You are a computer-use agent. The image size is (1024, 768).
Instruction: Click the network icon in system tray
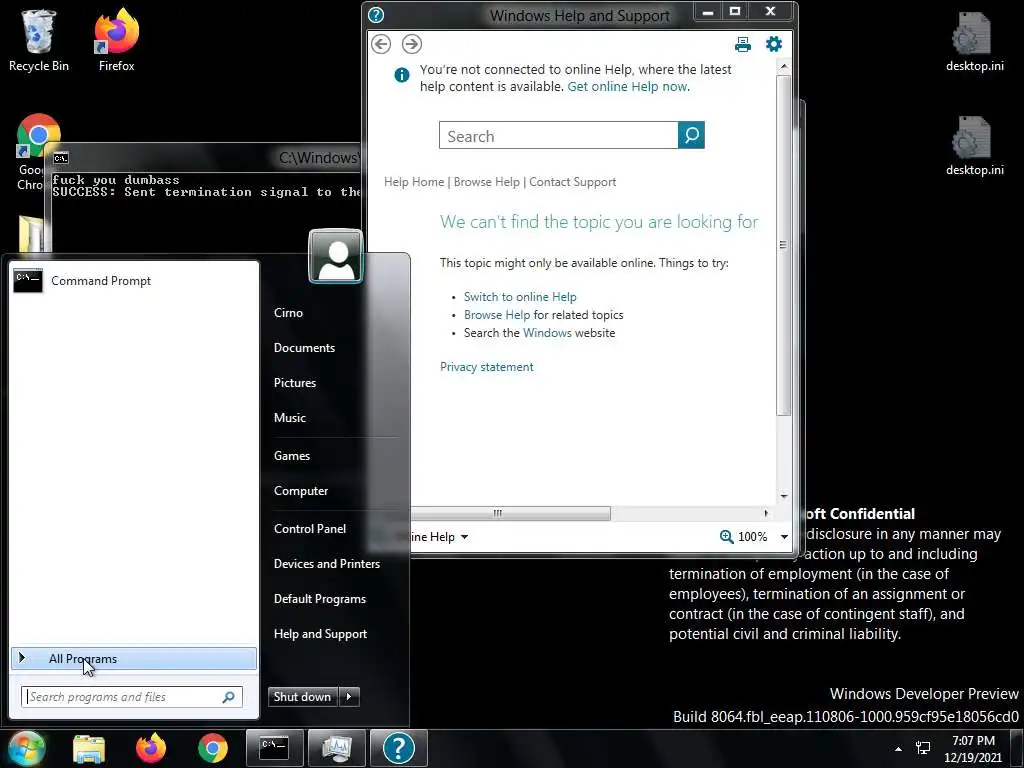923,748
